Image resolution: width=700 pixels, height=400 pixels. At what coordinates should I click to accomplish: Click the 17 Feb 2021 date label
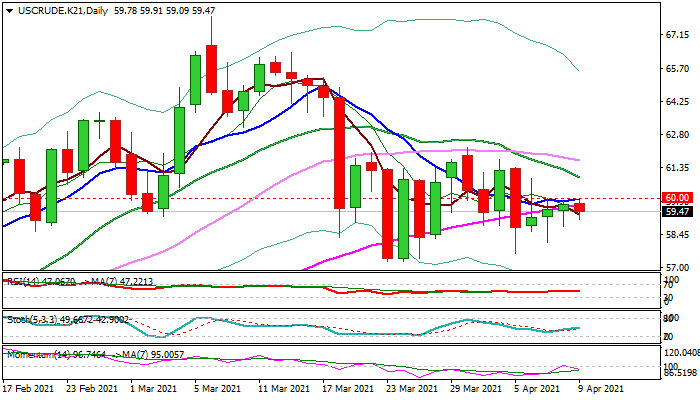coord(31,388)
